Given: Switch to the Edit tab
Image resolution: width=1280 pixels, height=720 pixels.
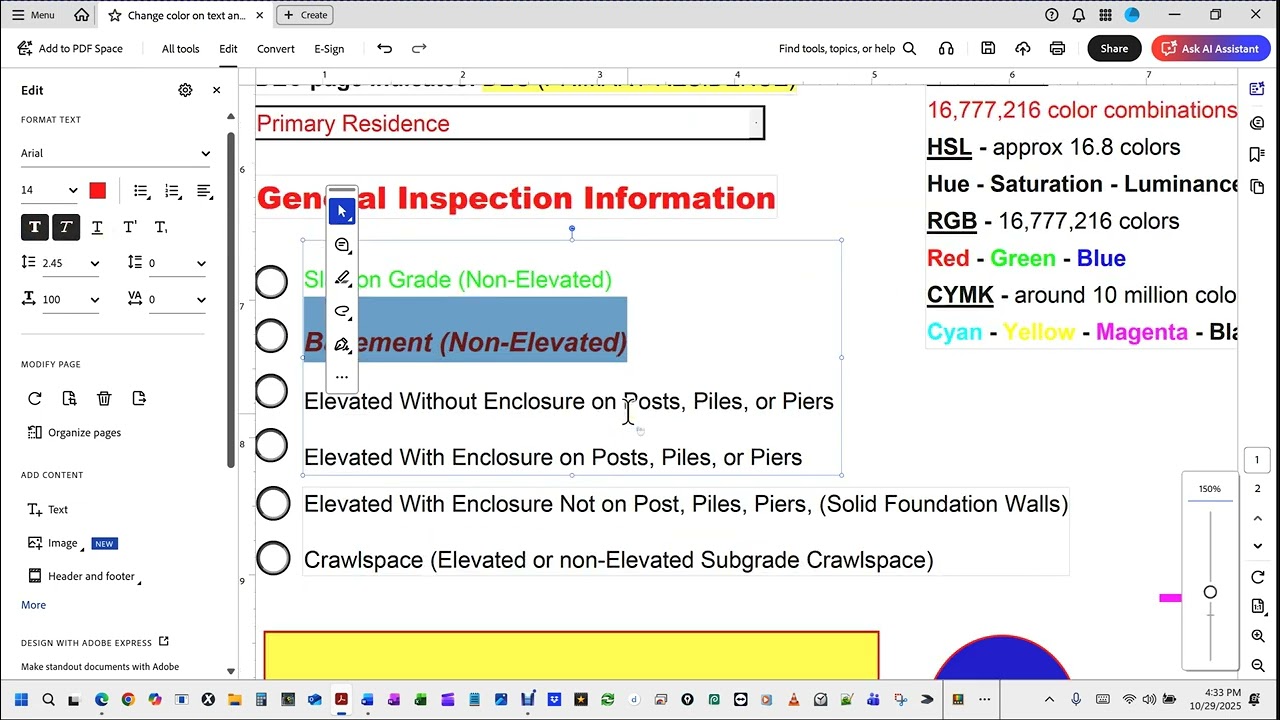Looking at the screenshot, I should [228, 49].
